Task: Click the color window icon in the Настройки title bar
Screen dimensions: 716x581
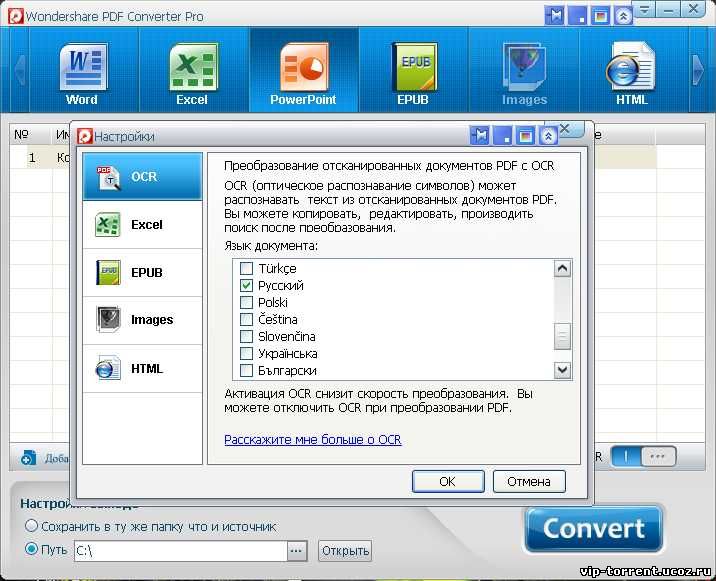Action: coord(525,136)
